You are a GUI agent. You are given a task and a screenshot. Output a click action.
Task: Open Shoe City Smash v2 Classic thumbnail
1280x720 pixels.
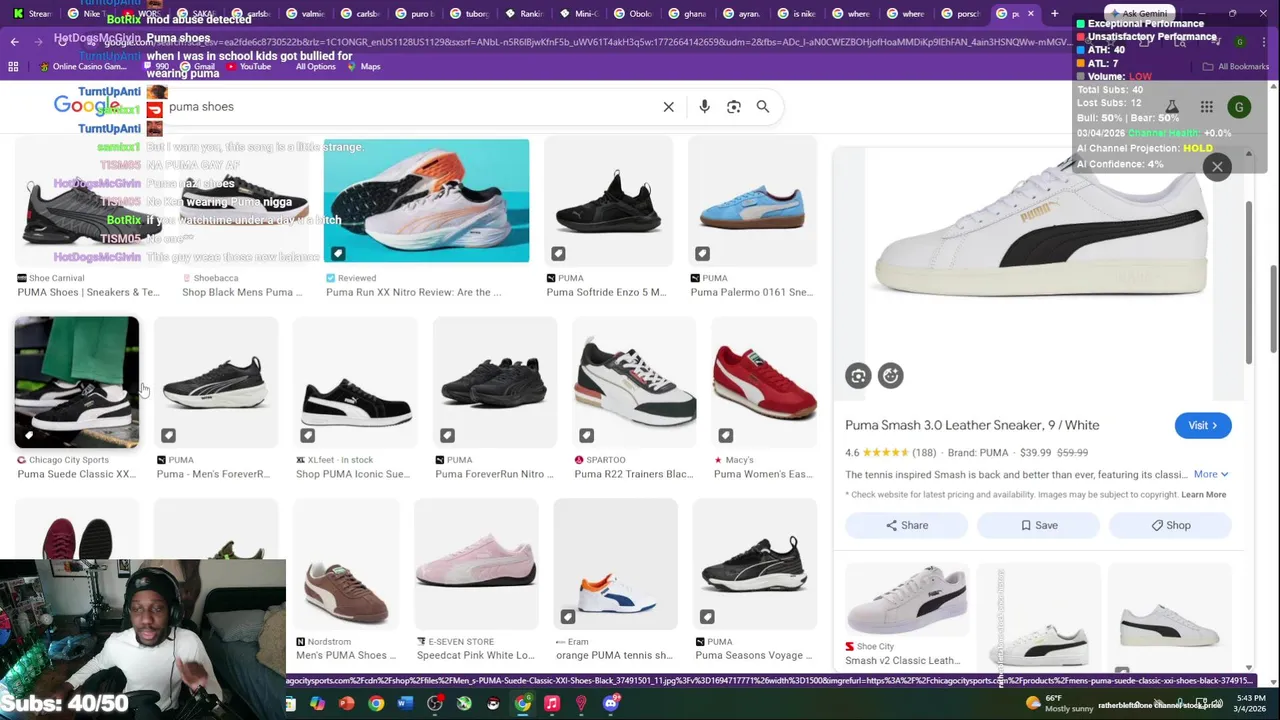tap(906, 600)
